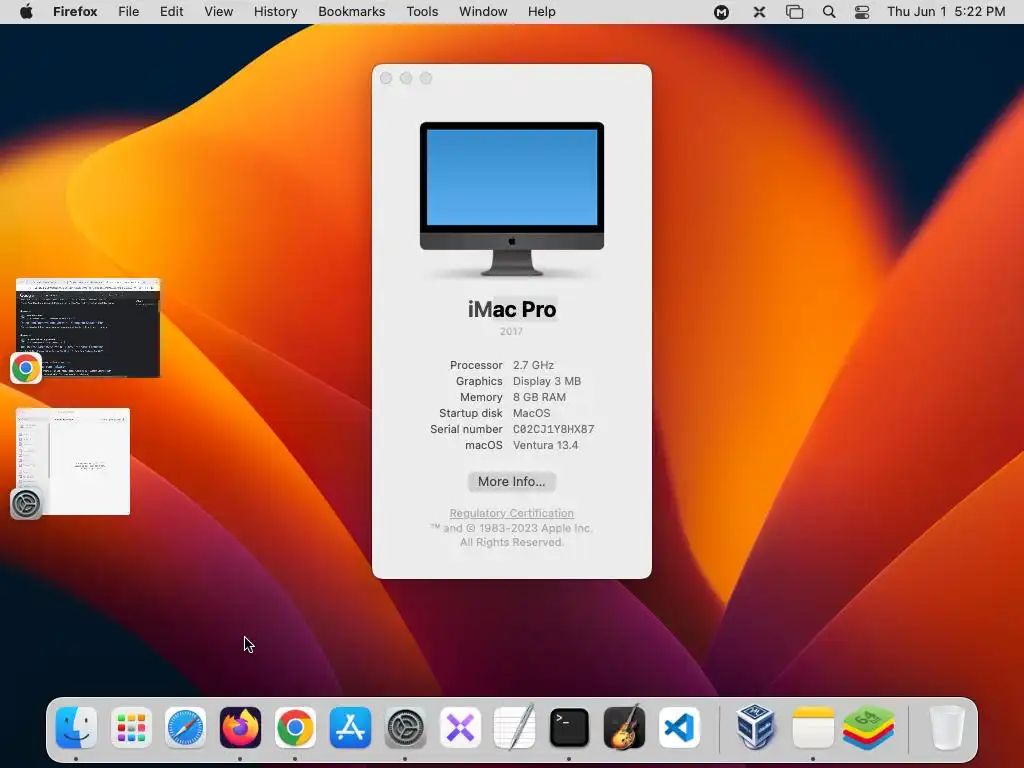
Task: Open TextEdit from the dock
Action: click(x=515, y=727)
